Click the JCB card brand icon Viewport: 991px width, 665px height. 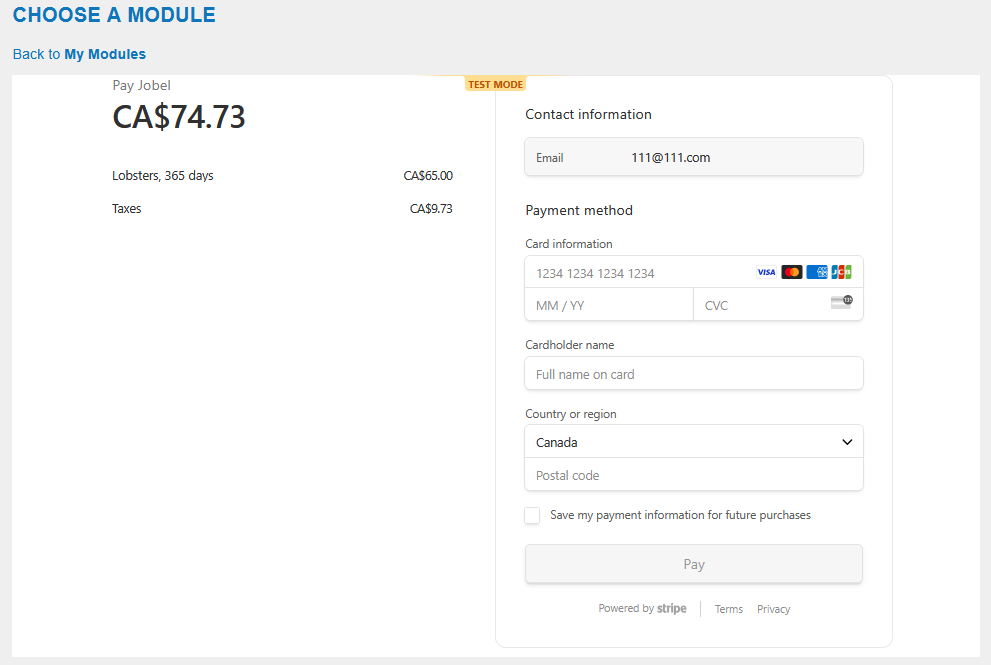click(841, 271)
